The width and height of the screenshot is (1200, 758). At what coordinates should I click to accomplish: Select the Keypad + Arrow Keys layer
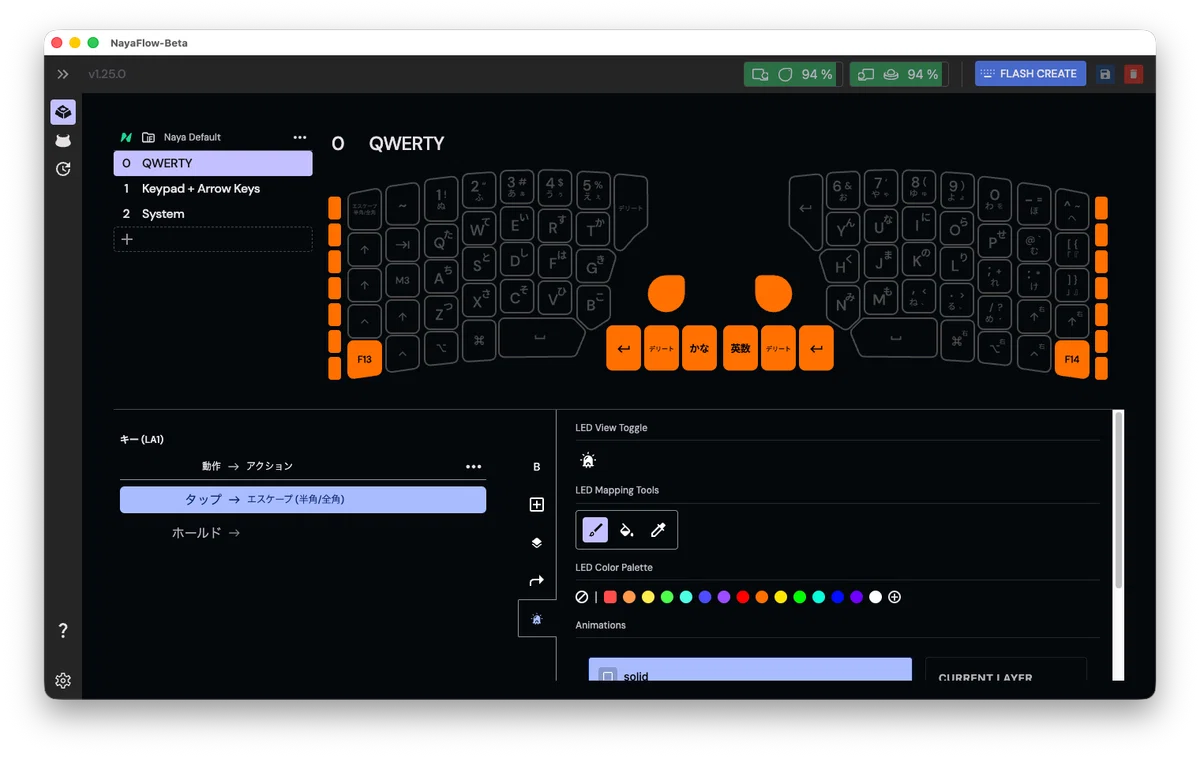pos(213,189)
